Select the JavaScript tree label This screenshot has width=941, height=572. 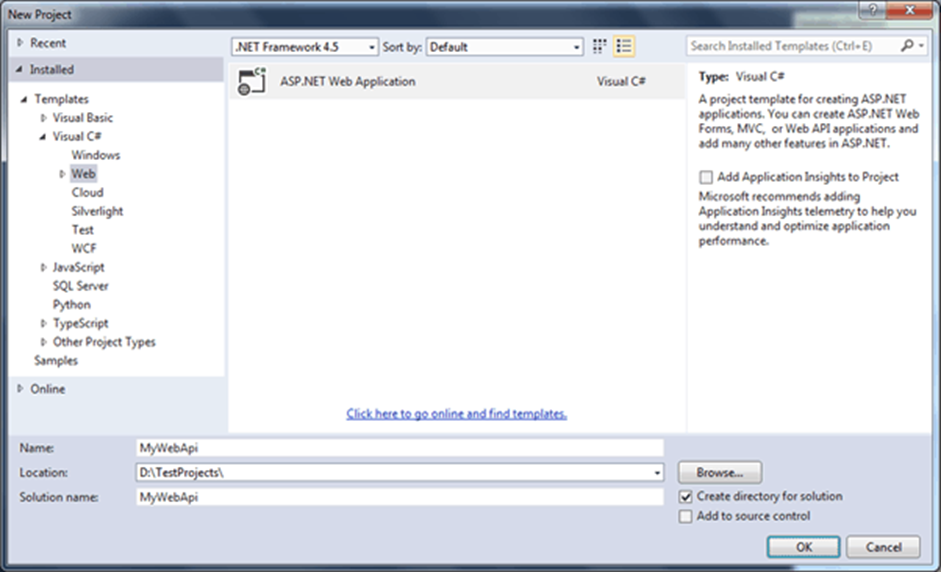(79, 268)
